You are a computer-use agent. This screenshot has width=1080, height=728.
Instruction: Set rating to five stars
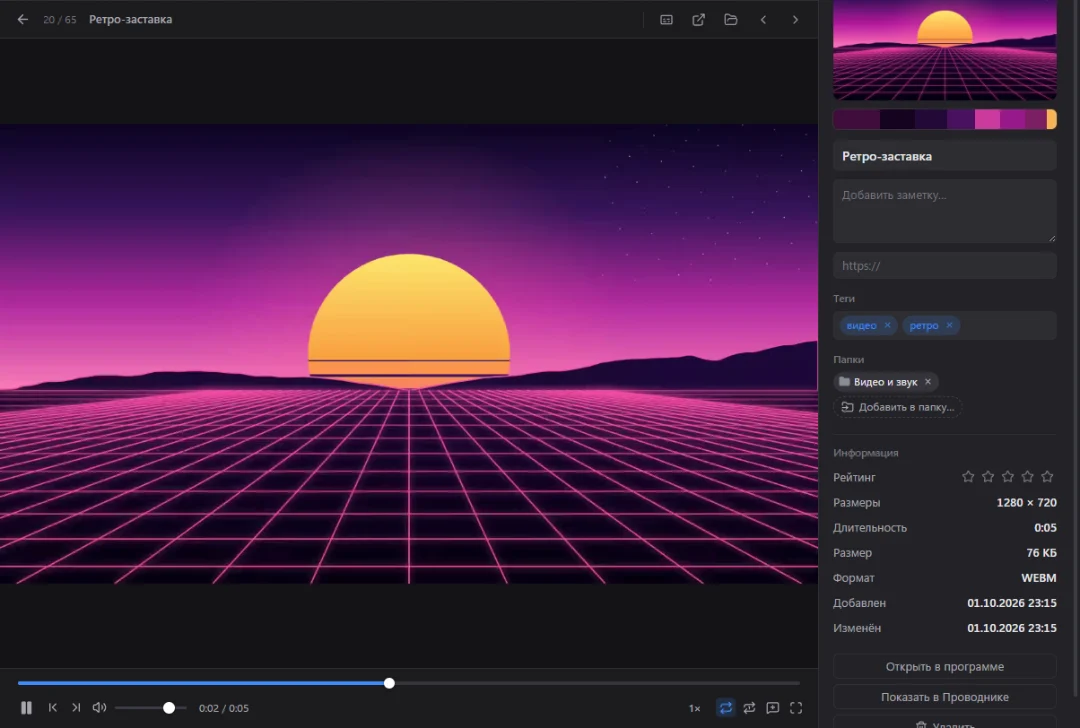[x=1047, y=477]
